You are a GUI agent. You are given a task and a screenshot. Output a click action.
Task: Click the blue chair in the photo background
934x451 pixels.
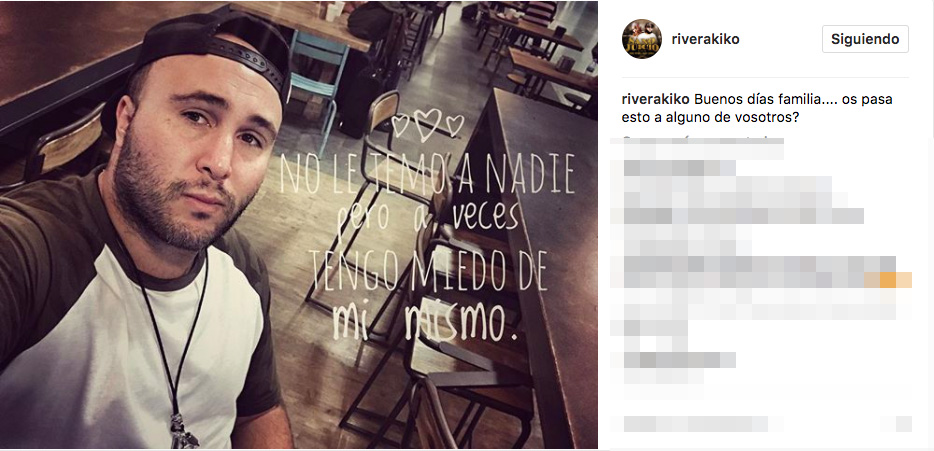[320, 84]
